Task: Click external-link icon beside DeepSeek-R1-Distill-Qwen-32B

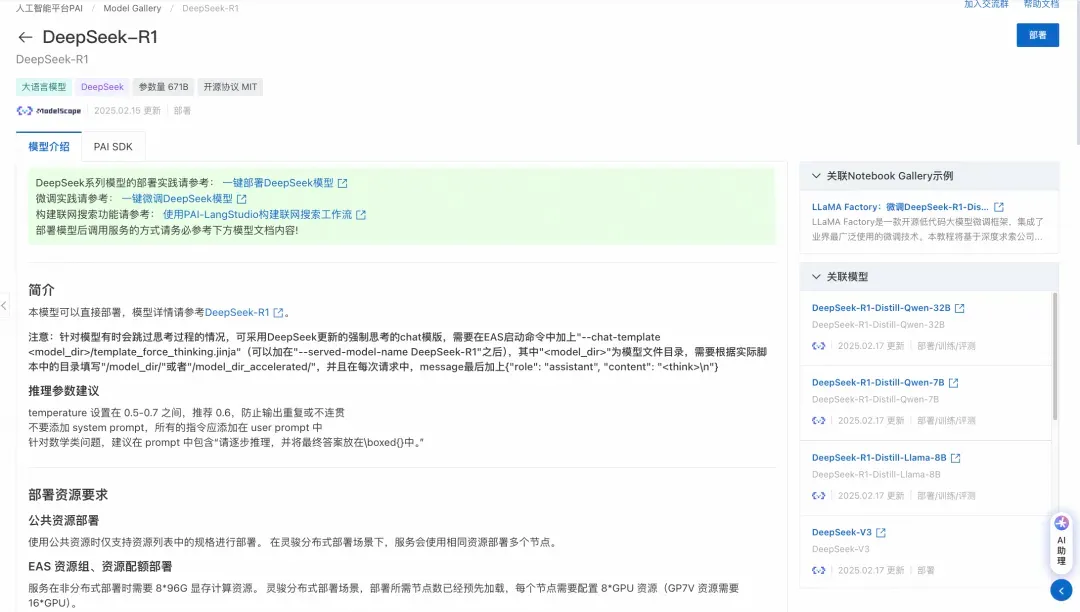Action: click(x=959, y=308)
